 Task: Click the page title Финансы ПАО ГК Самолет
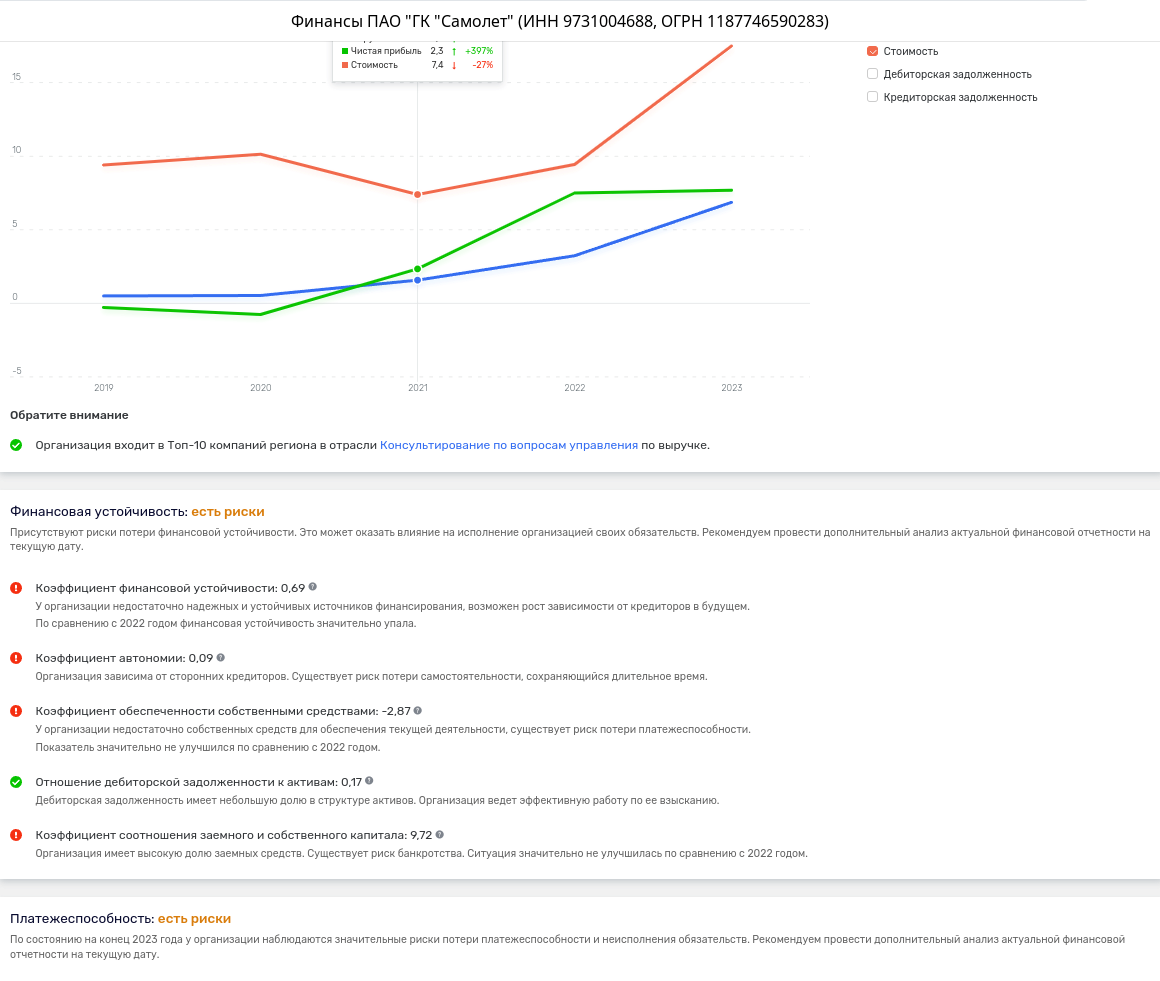point(559,21)
